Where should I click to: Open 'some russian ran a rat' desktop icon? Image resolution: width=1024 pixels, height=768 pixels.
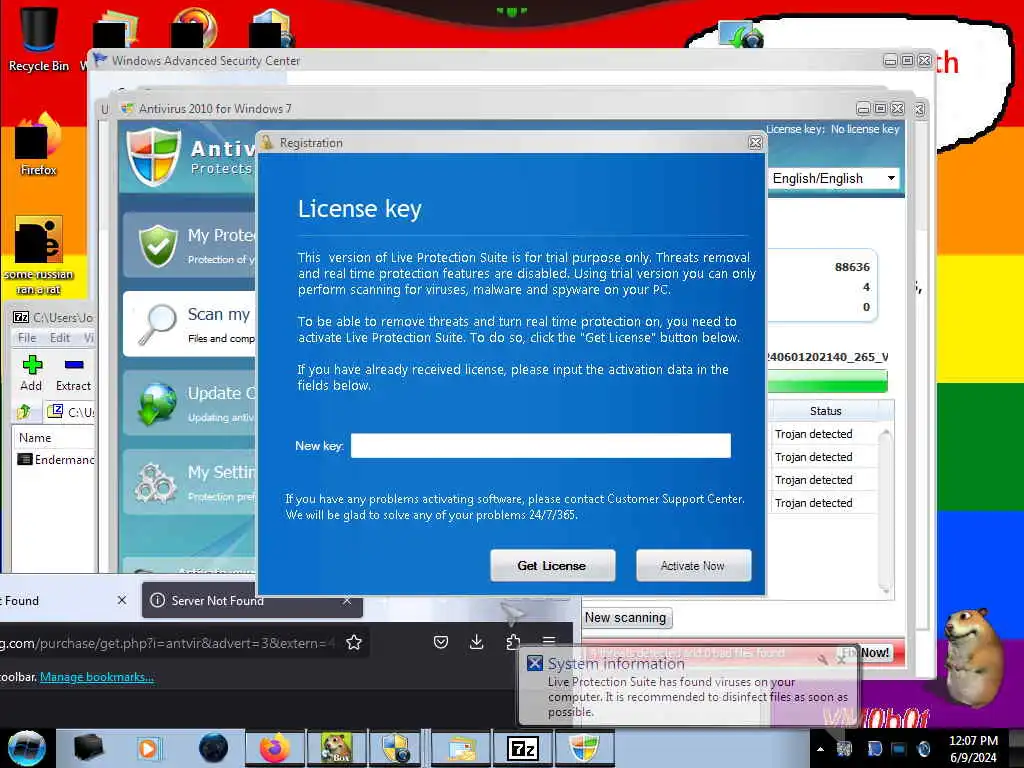pyautogui.click(x=39, y=255)
